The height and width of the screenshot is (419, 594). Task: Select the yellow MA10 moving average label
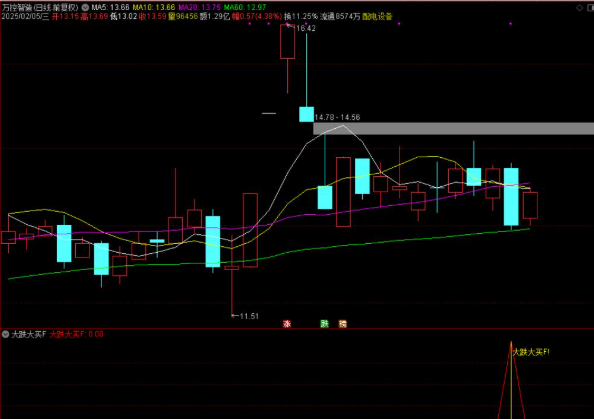pos(154,7)
